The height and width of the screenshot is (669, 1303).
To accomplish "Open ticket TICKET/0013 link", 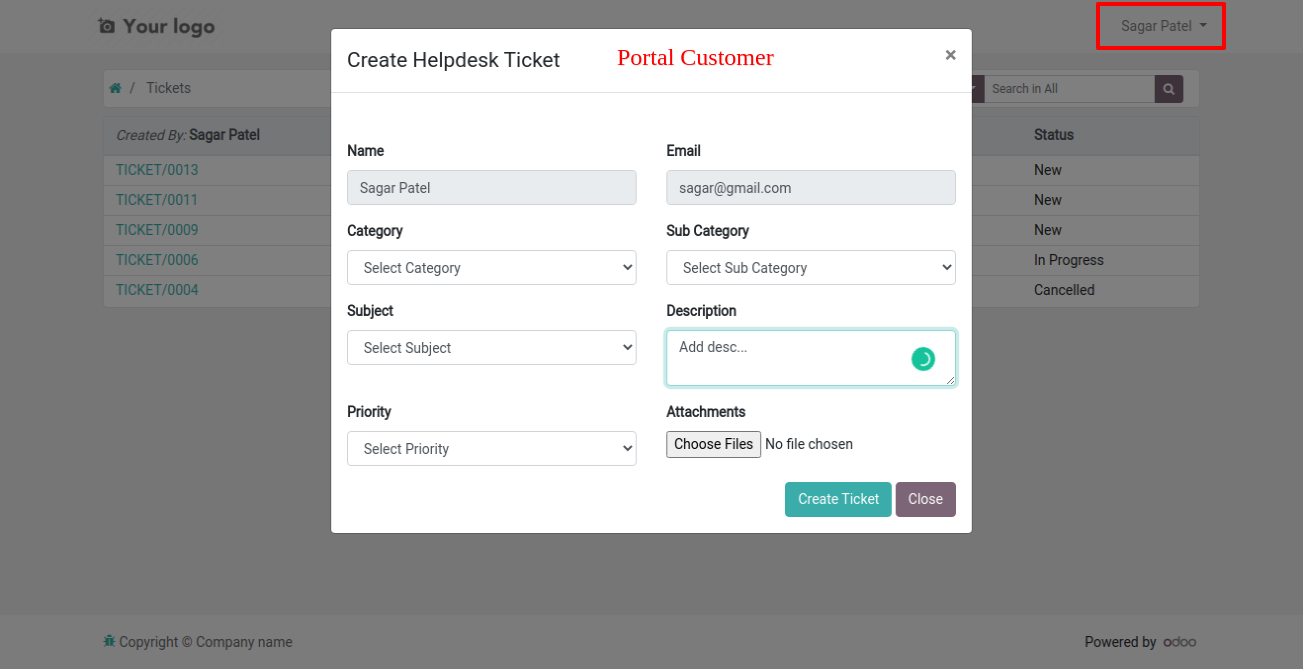I will (157, 170).
